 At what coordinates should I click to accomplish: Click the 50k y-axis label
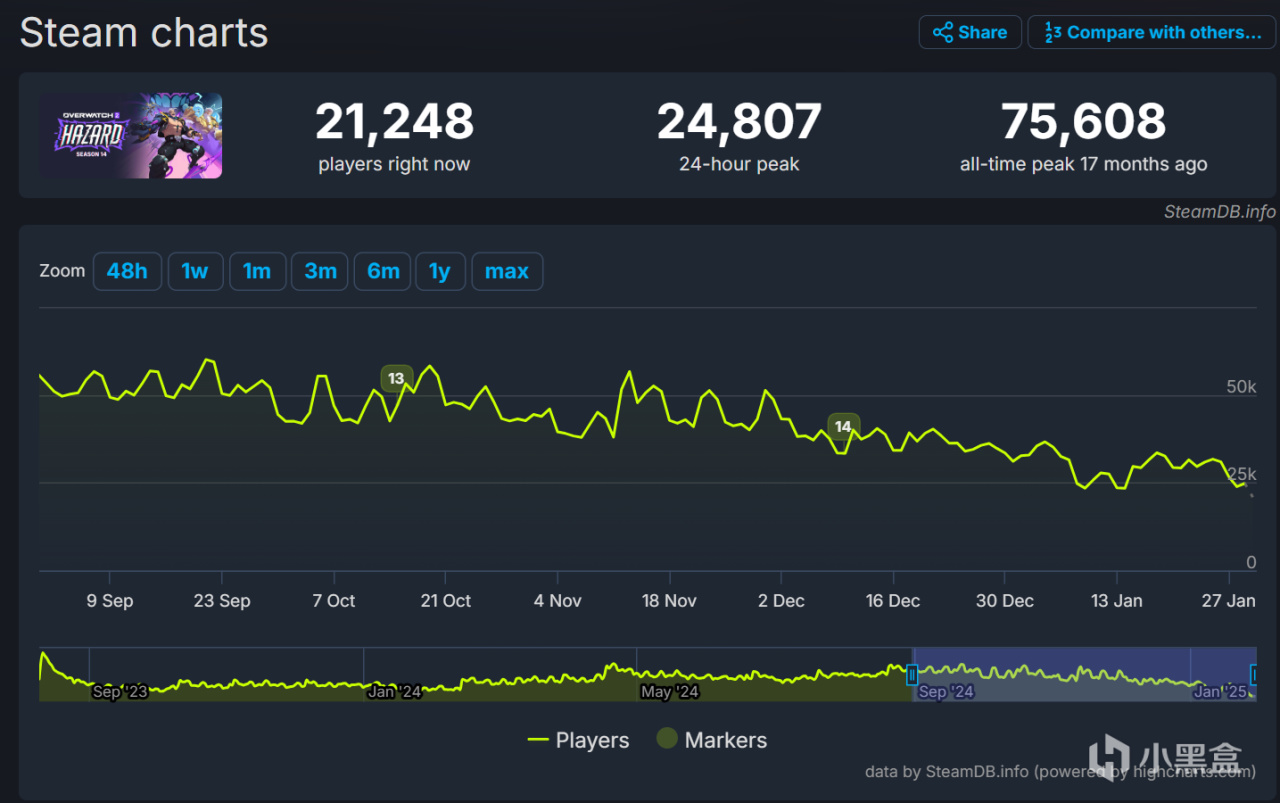tap(1242, 387)
